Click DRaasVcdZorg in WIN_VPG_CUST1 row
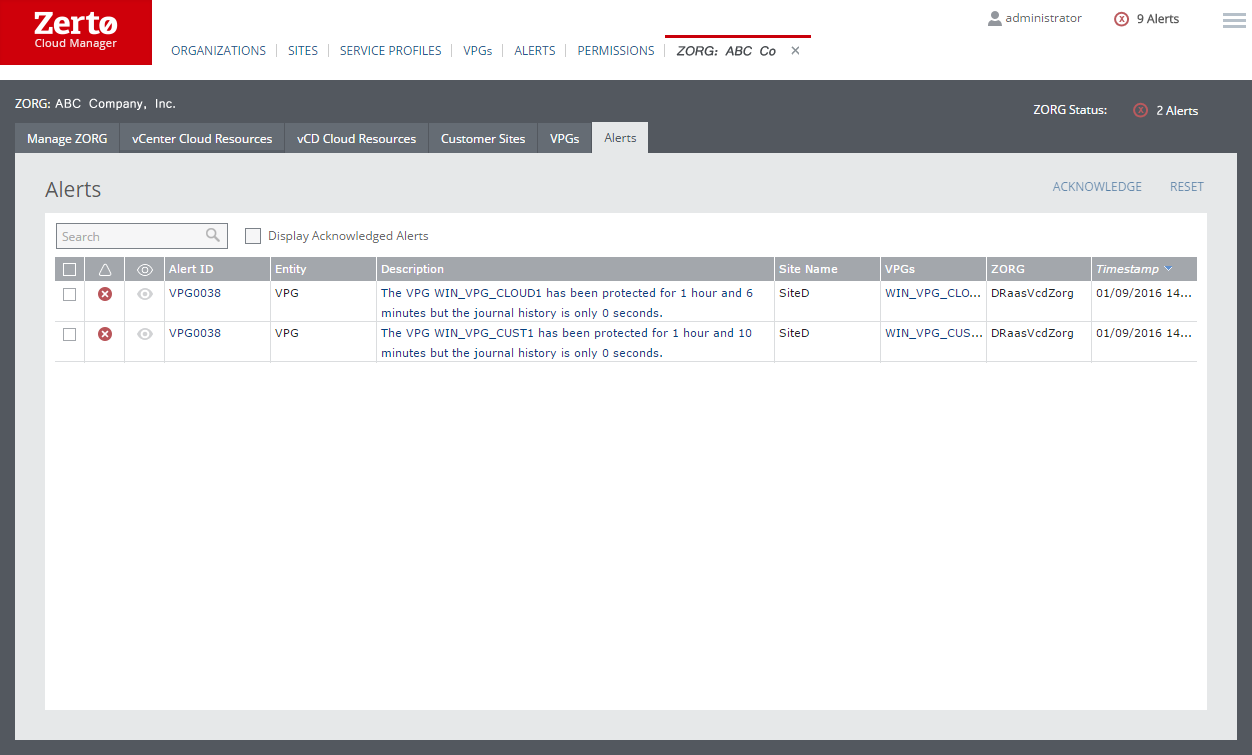 (x=1033, y=334)
